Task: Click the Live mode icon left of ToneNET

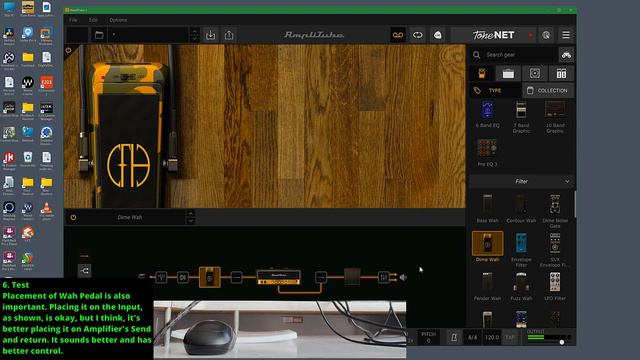Action: click(438, 35)
